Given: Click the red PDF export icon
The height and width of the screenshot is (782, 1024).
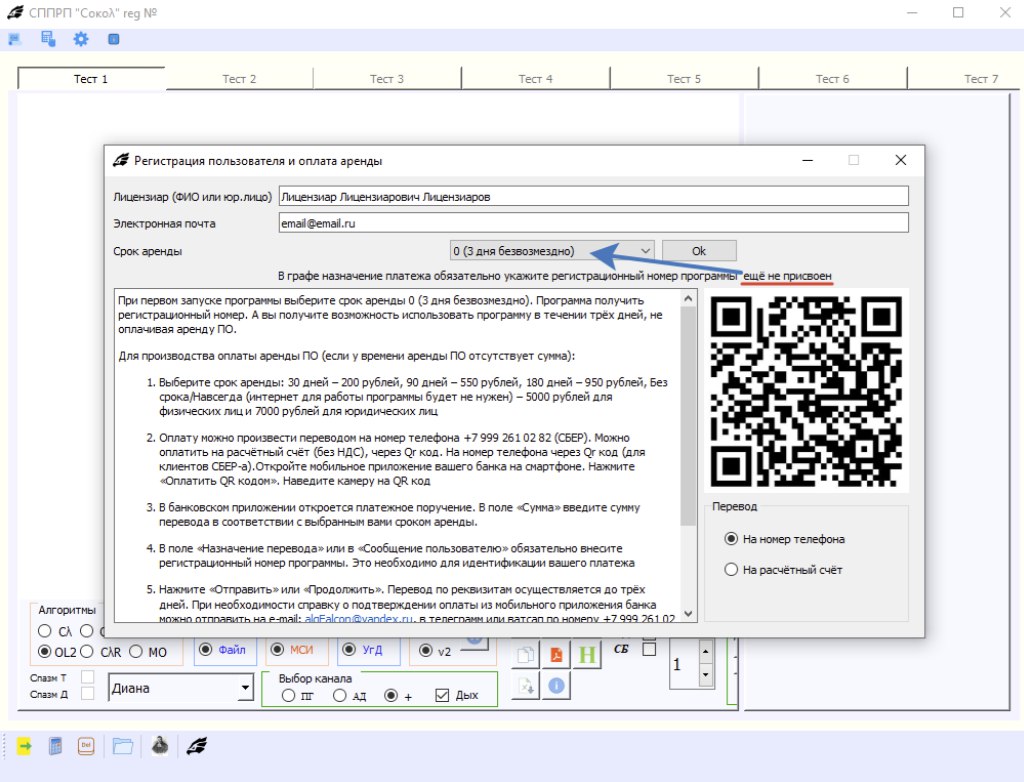Looking at the screenshot, I should 557,655.
